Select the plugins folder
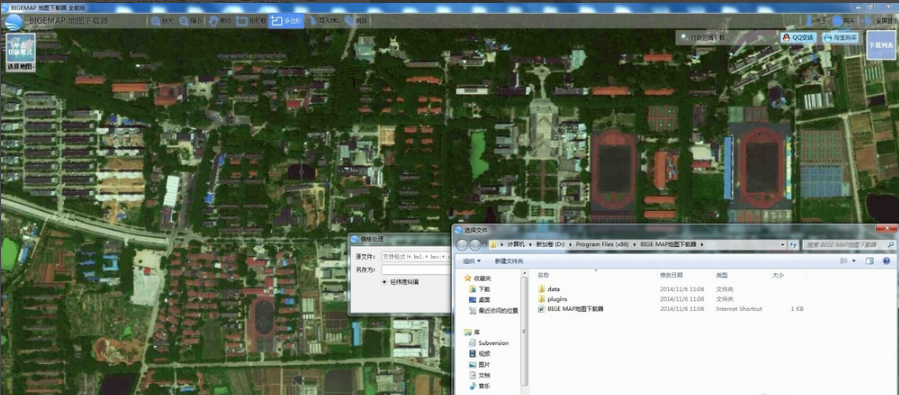 point(552,299)
